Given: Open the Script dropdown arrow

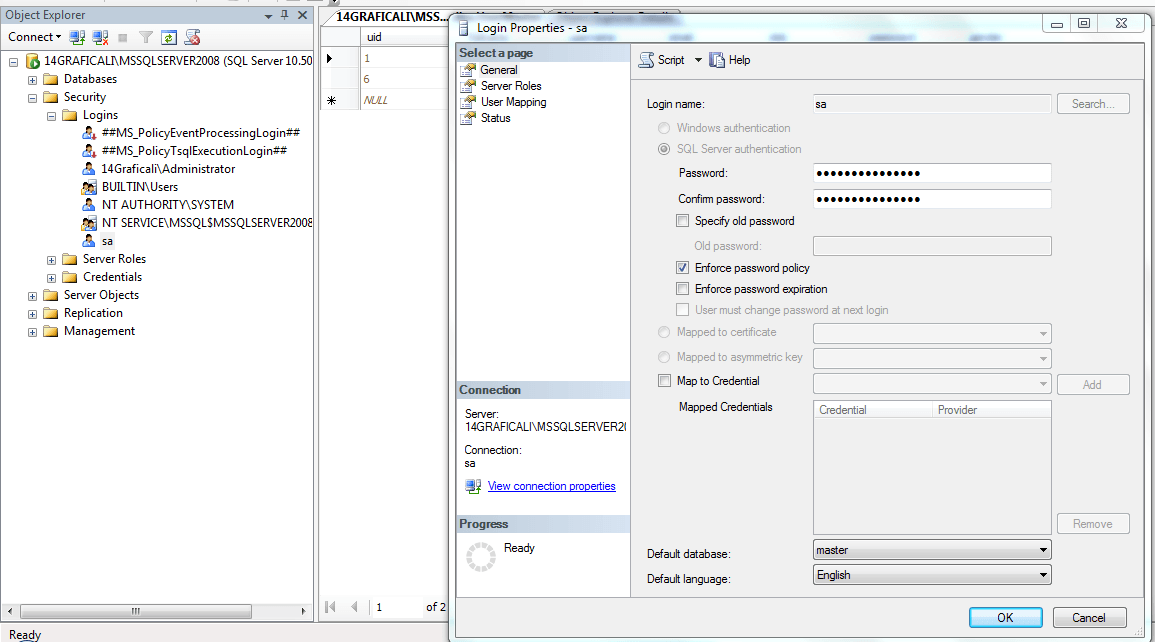Looking at the screenshot, I should (x=698, y=60).
